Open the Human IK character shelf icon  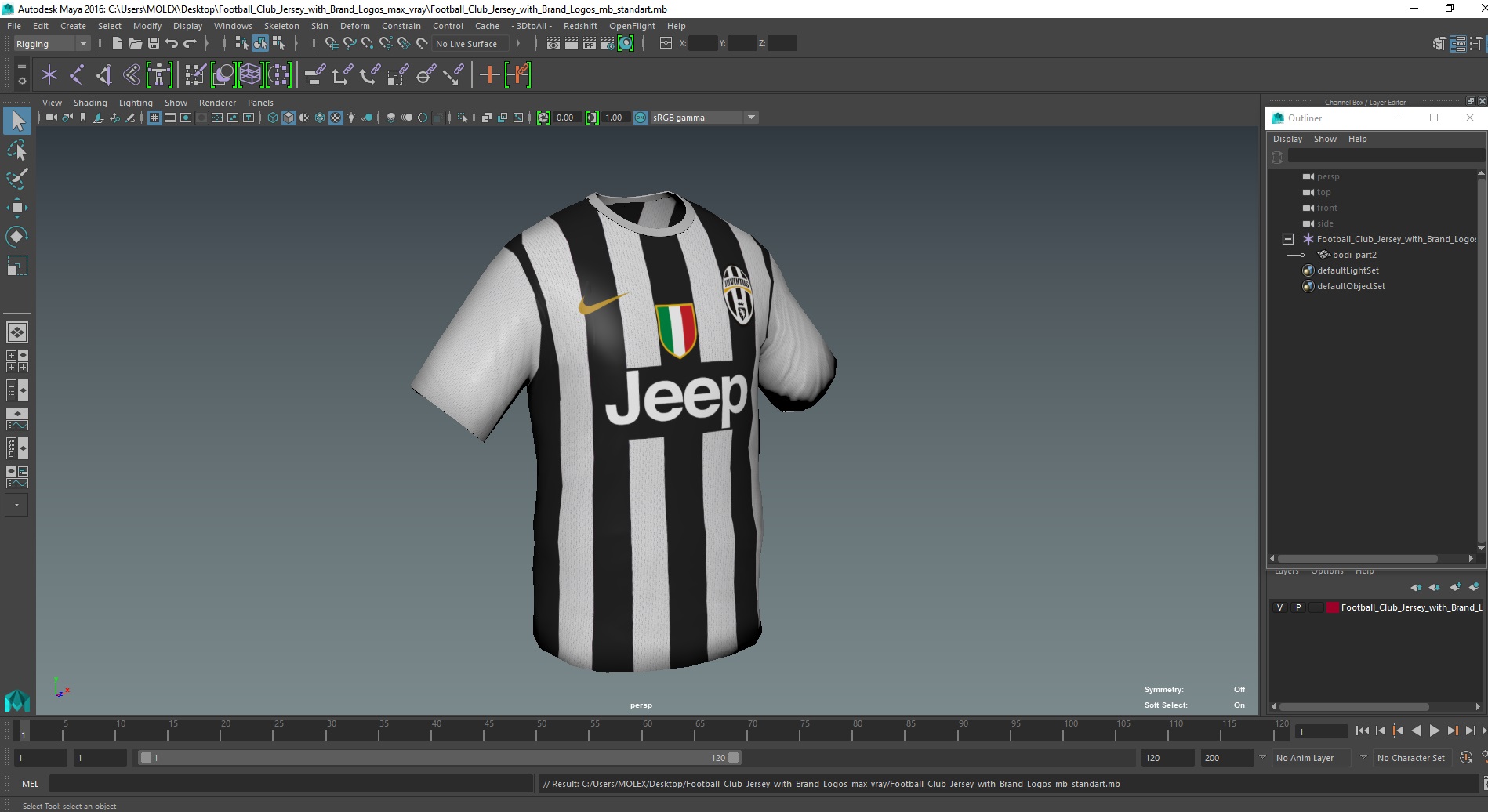[x=159, y=75]
